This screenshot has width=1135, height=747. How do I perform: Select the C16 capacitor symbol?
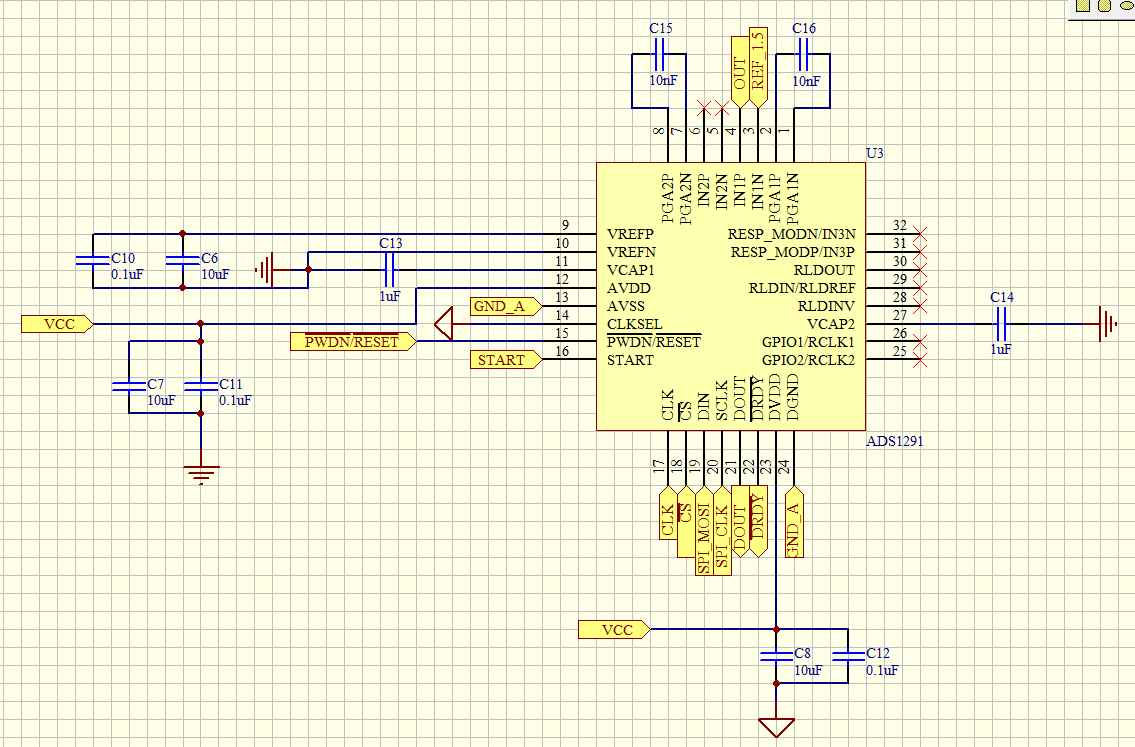803,54
